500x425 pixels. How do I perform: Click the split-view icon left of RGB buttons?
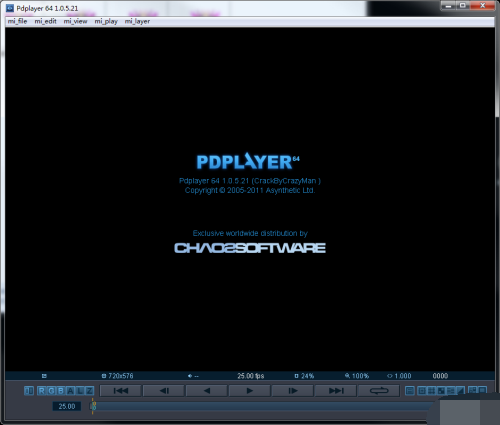pos(29,391)
